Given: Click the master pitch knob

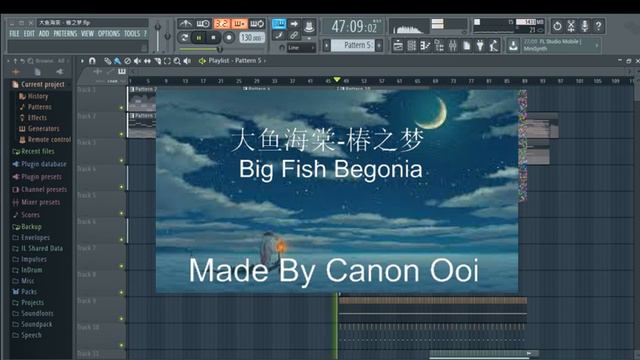Looking at the screenshot, I should (167, 36).
